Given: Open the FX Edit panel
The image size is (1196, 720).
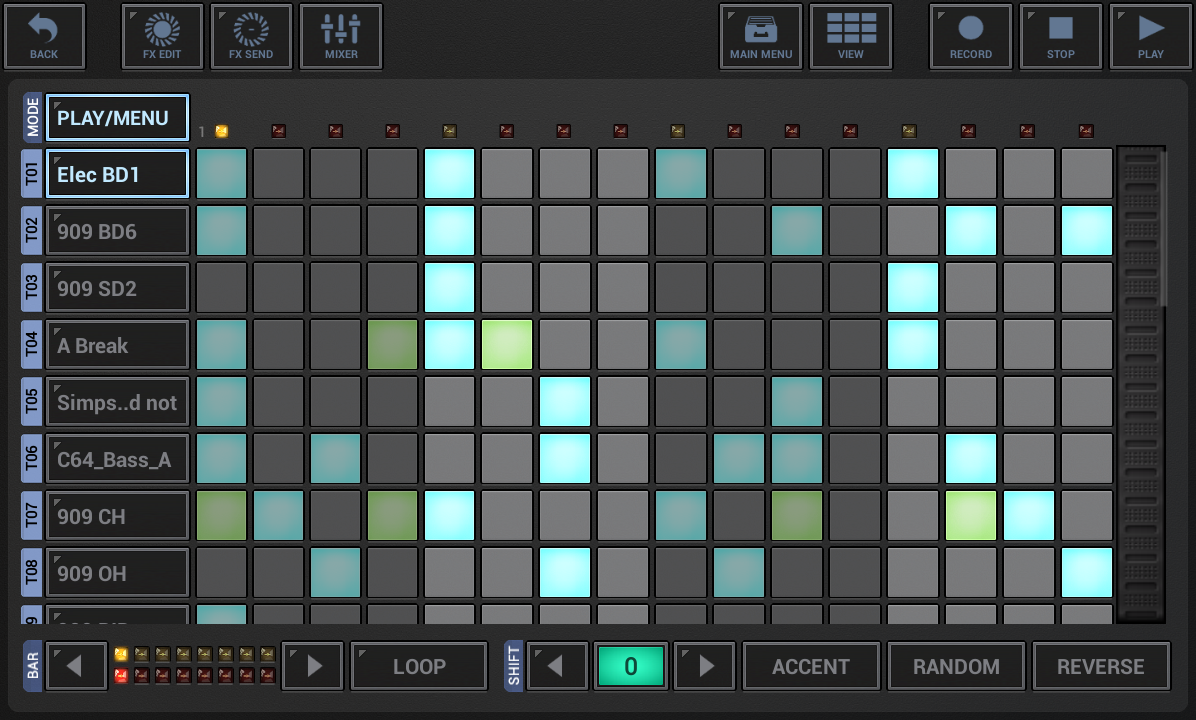Looking at the screenshot, I should pyautogui.click(x=162, y=37).
